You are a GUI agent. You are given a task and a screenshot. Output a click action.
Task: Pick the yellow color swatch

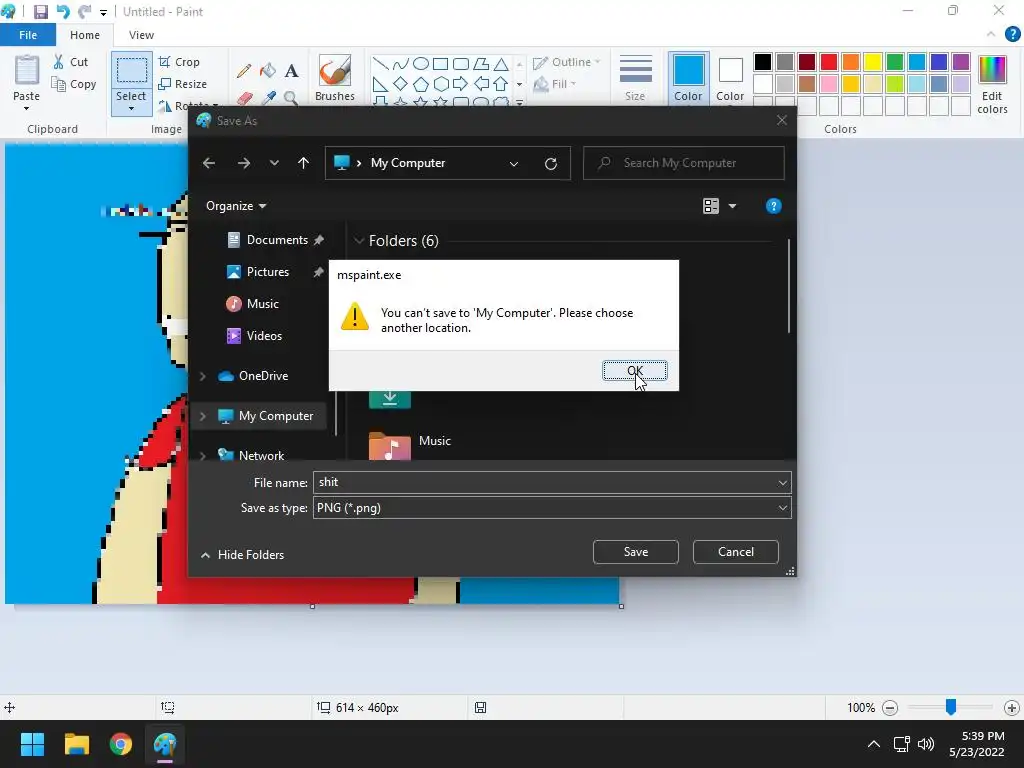click(872, 62)
